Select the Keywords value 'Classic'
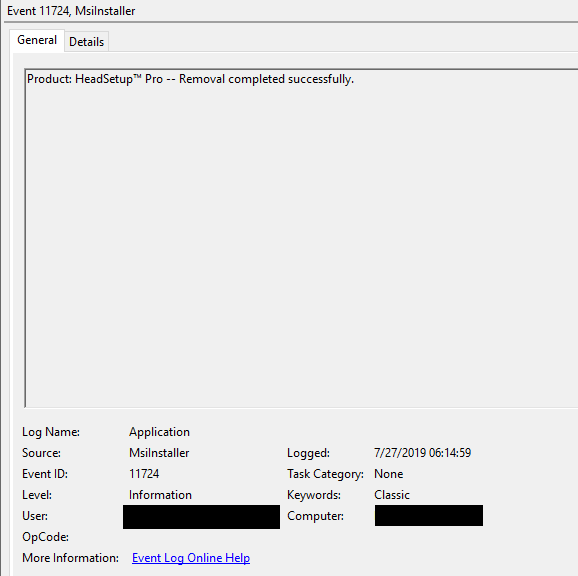578x576 pixels. [x=392, y=495]
